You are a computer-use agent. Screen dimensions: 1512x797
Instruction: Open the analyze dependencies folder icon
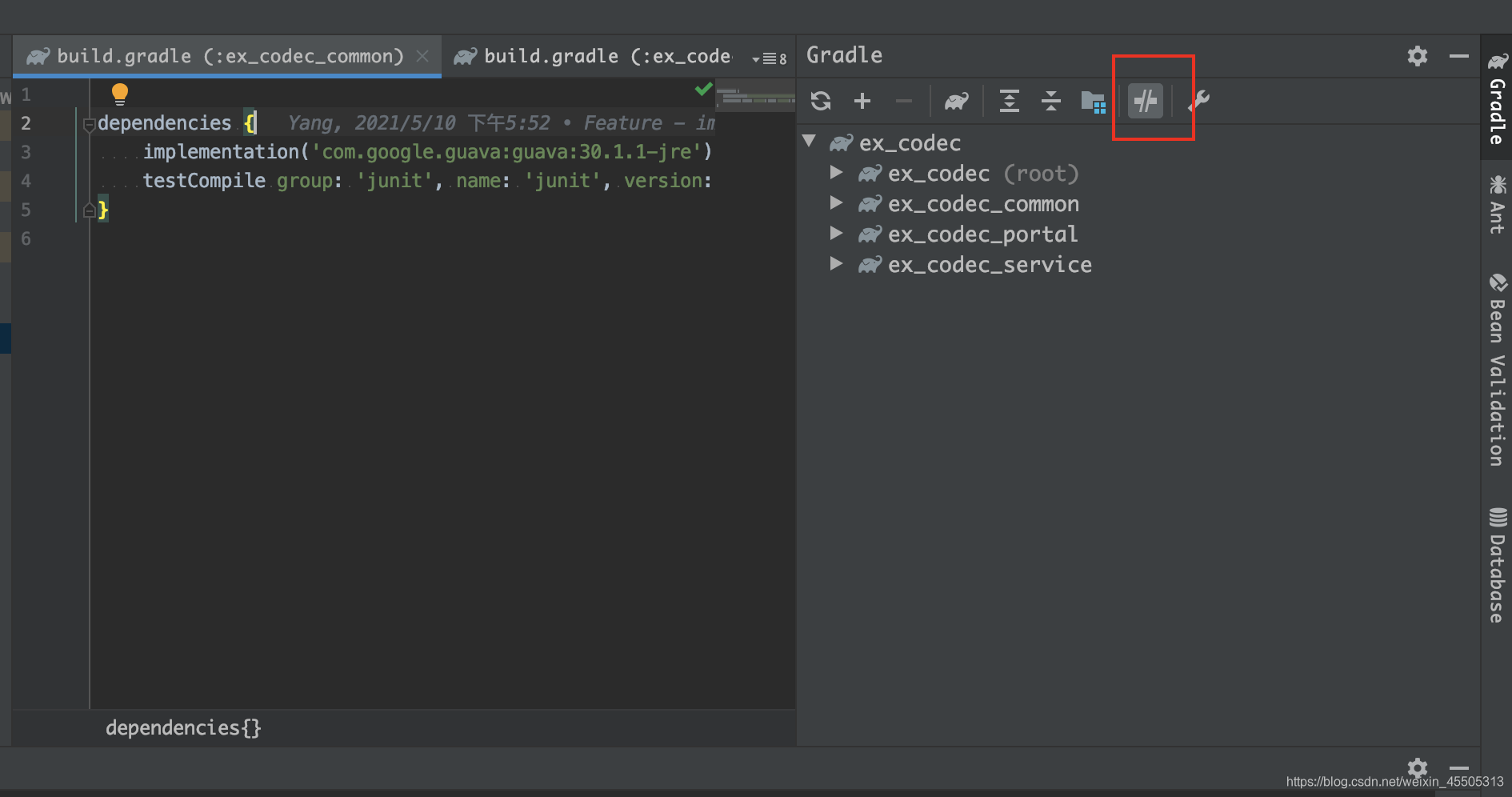point(1093,102)
